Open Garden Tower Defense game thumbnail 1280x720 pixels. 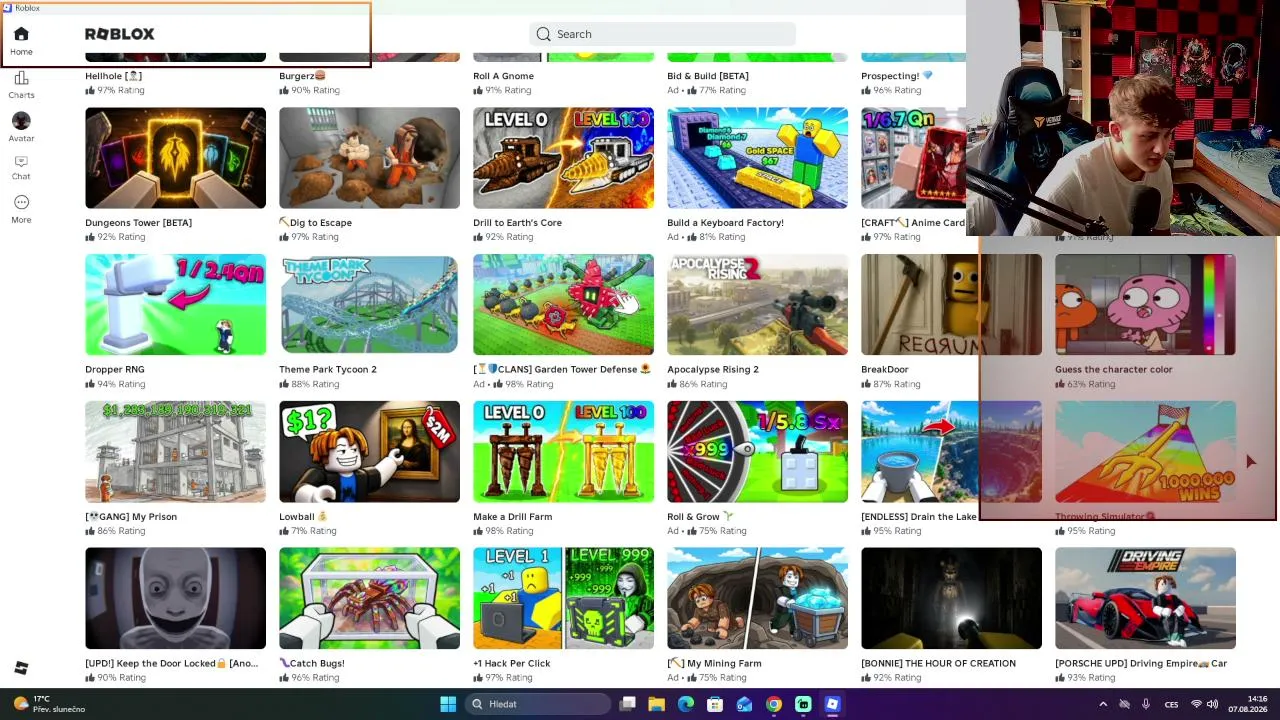[563, 305]
